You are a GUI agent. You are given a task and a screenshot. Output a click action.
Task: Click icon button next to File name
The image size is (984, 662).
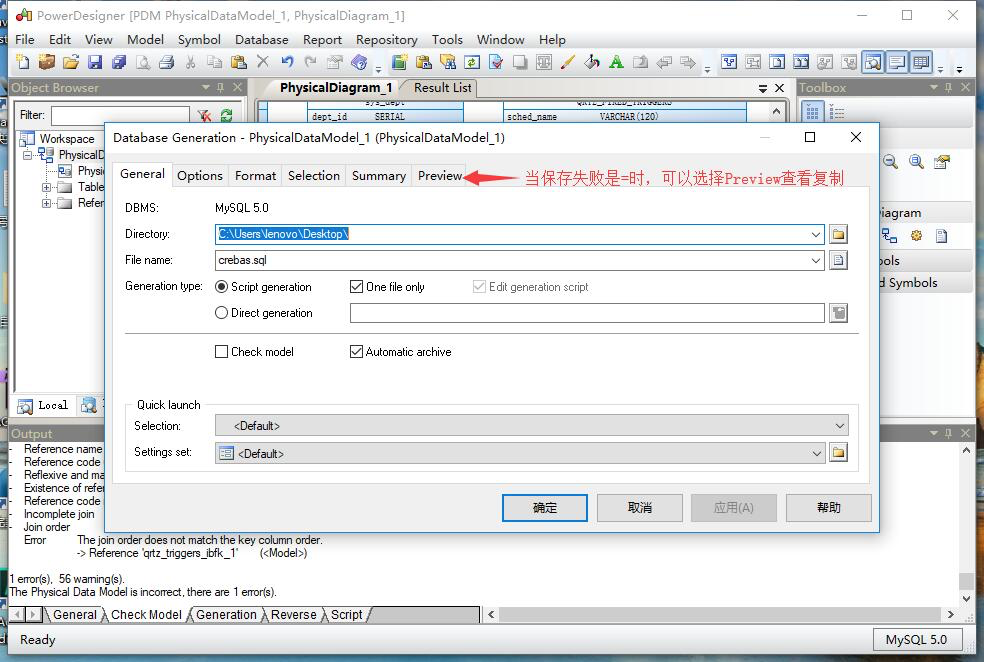coord(838,260)
